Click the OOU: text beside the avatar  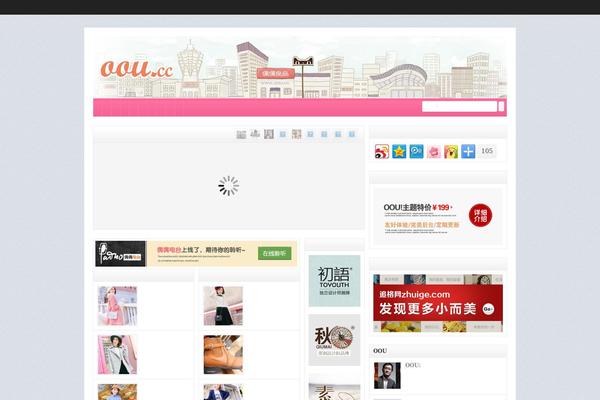(x=413, y=365)
